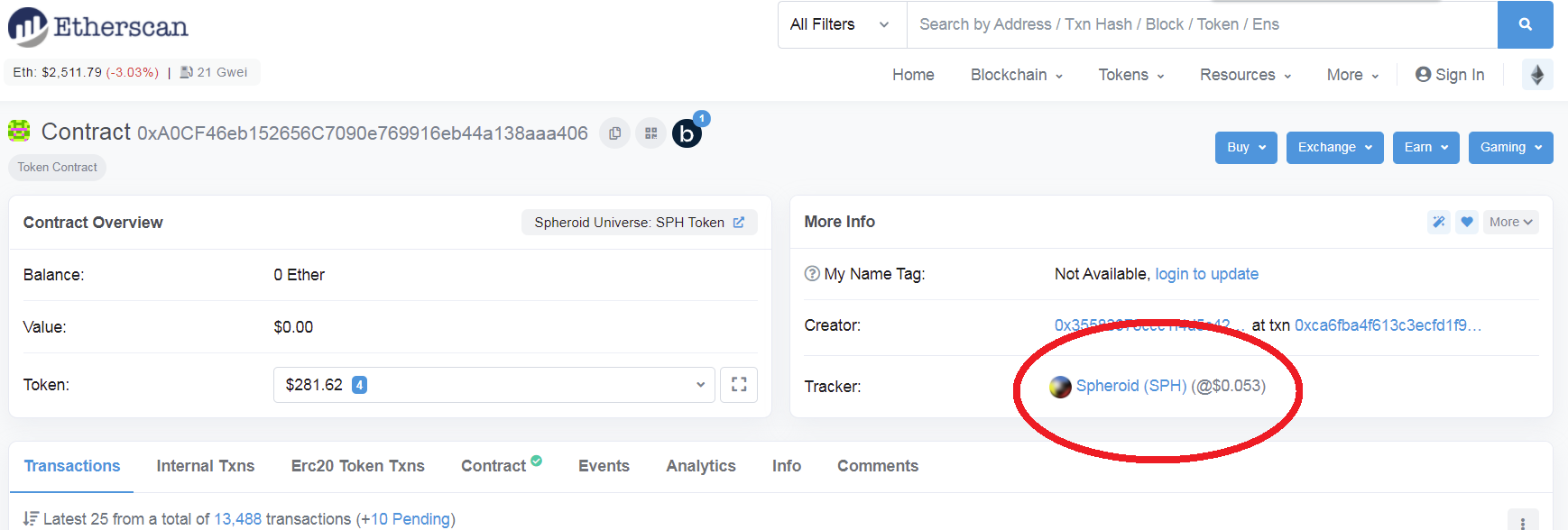
Task: Open the All Filters dropdown
Action: point(840,24)
